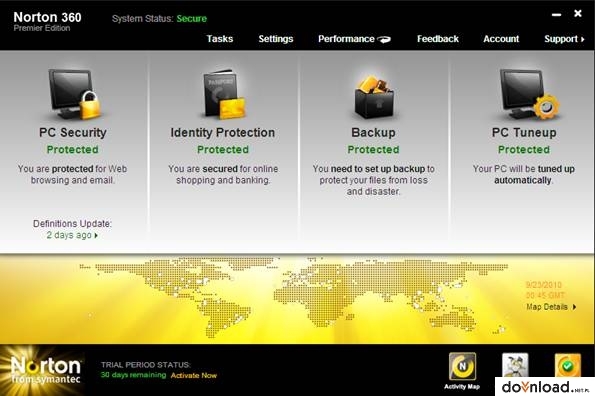Click the PC Security heading
This screenshot has height=396, width=595.
pyautogui.click(x=73, y=132)
